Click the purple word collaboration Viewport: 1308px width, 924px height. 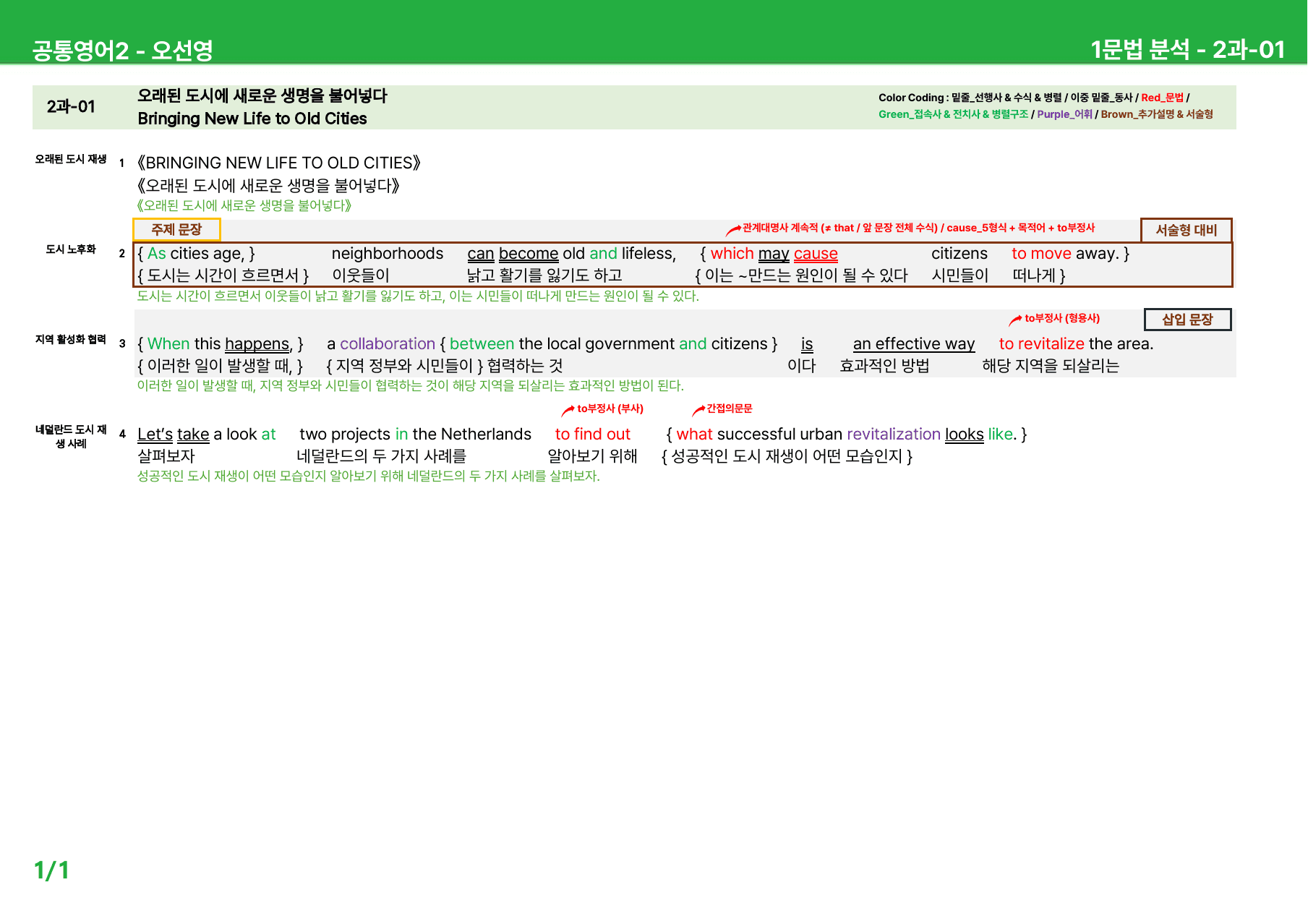pyautogui.click(x=388, y=344)
